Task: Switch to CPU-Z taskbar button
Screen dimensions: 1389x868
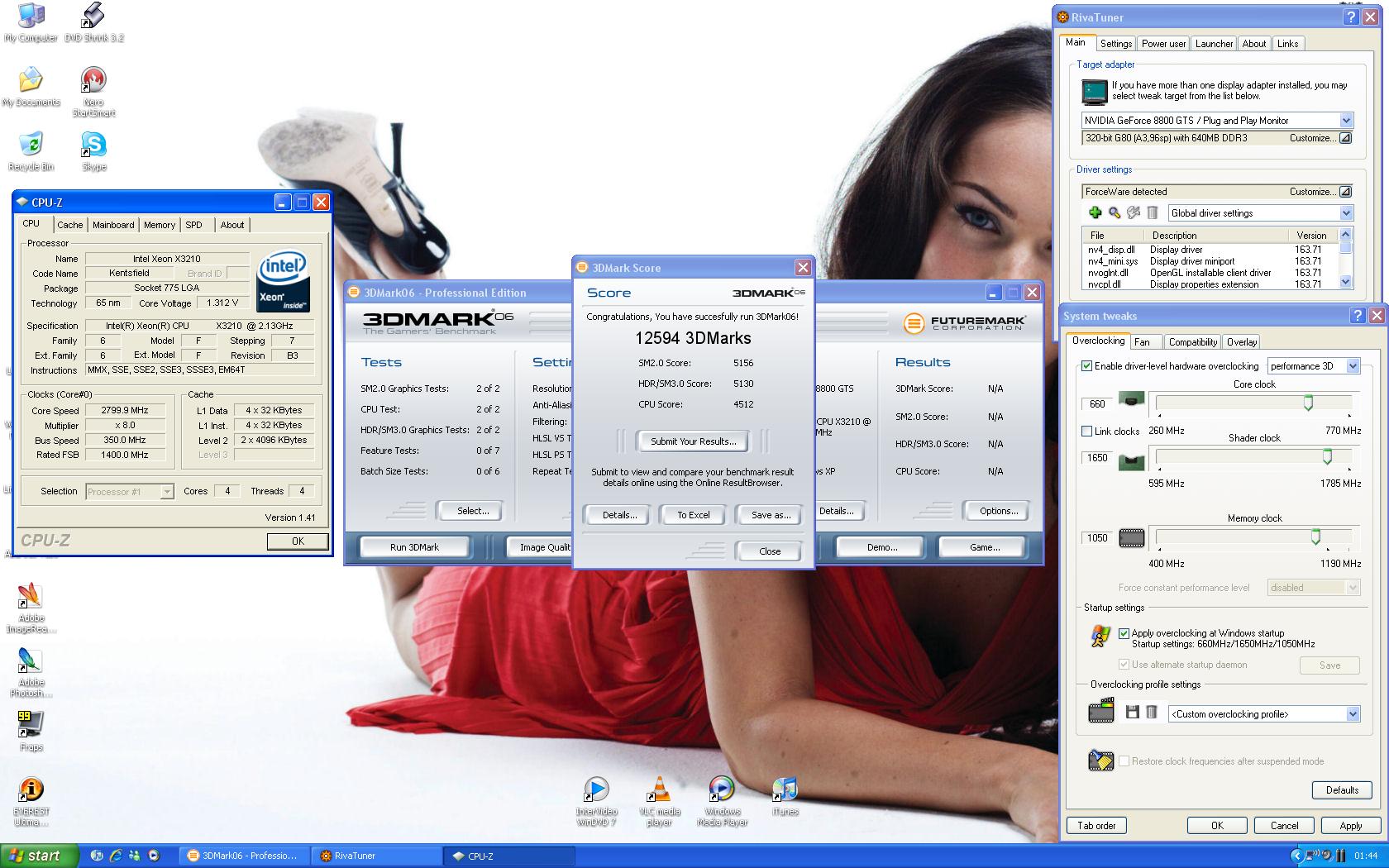Action: point(508,856)
